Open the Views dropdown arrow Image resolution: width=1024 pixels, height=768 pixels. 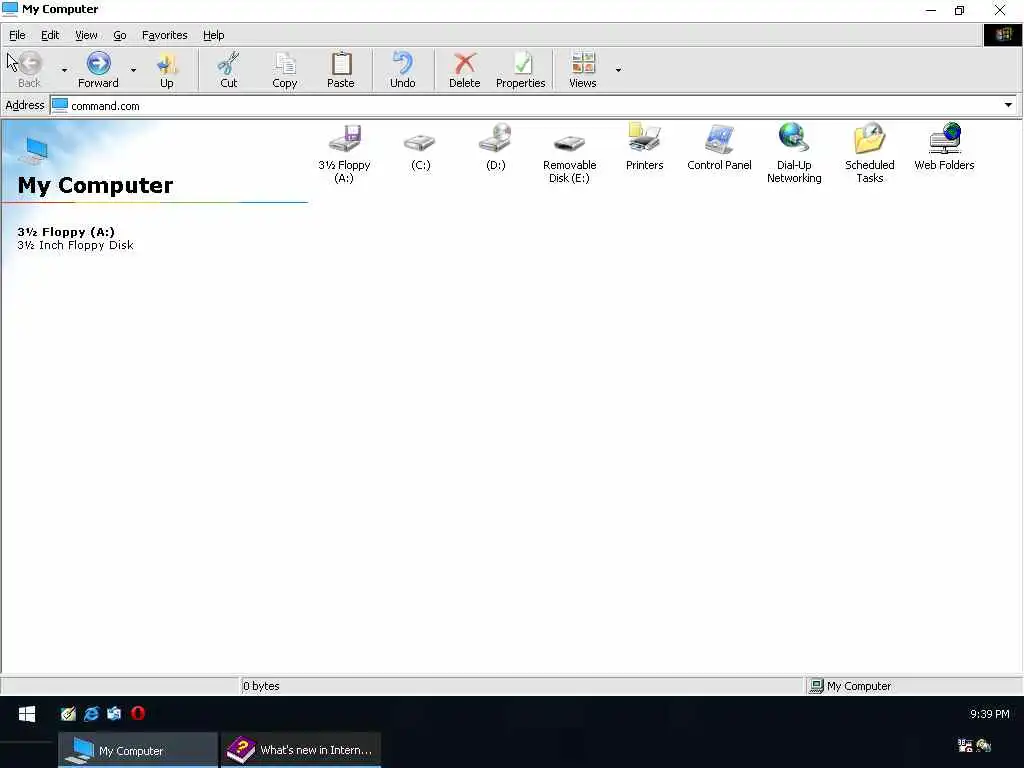coord(618,70)
